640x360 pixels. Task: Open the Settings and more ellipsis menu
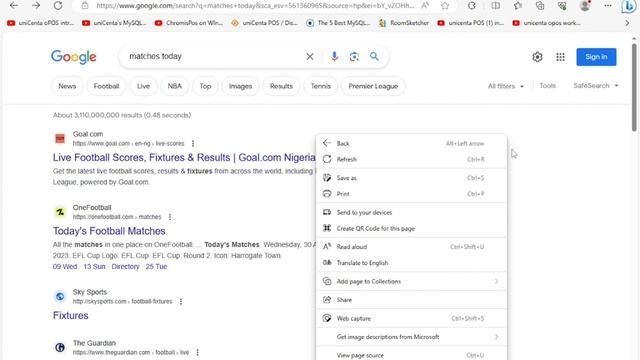click(x=608, y=5)
